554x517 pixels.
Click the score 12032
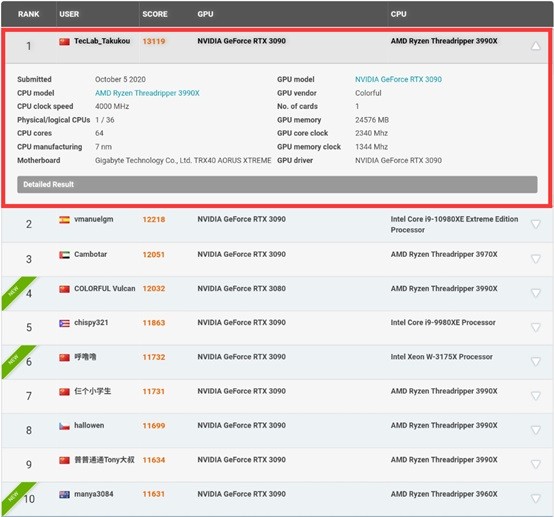[x=154, y=289]
